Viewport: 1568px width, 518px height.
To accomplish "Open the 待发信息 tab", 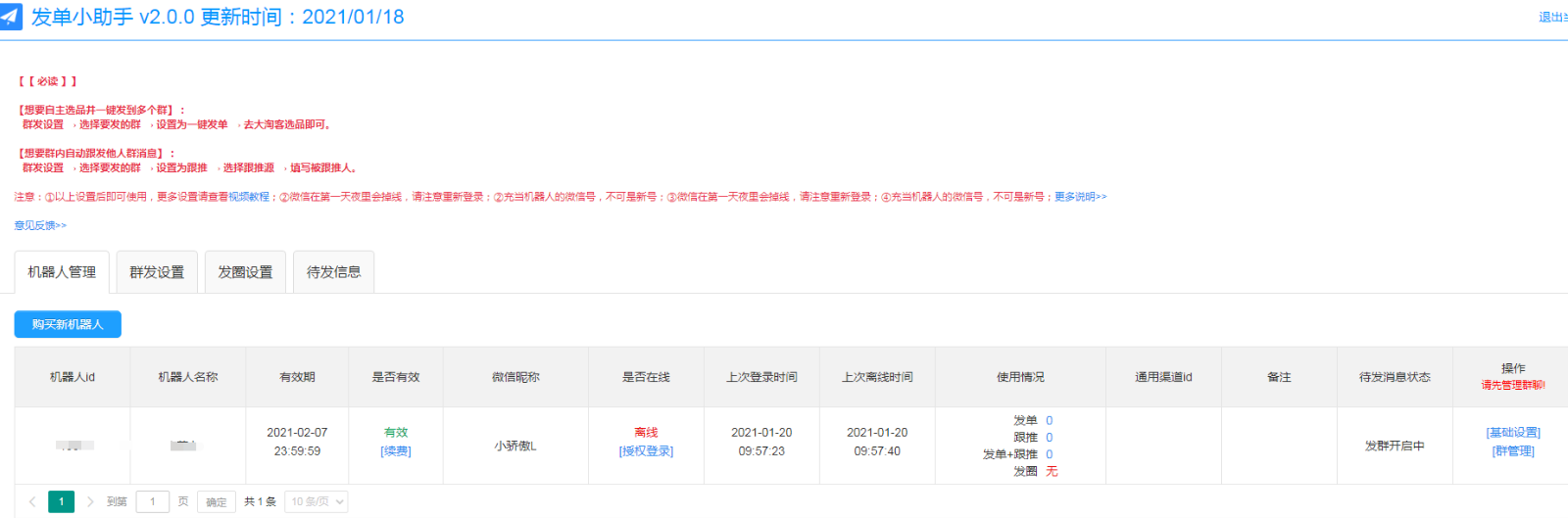I will point(333,272).
